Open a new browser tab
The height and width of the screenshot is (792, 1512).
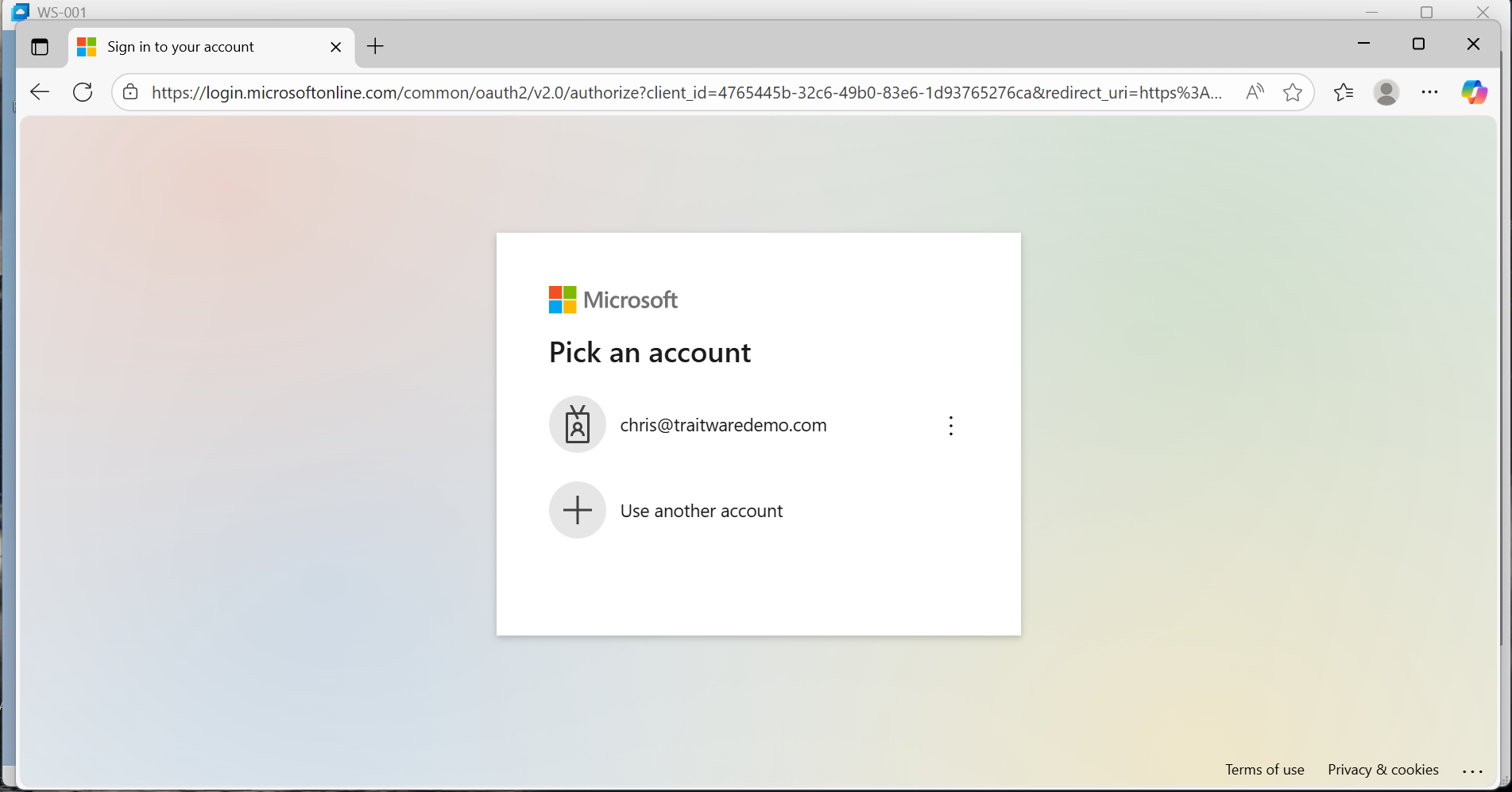[x=375, y=47]
